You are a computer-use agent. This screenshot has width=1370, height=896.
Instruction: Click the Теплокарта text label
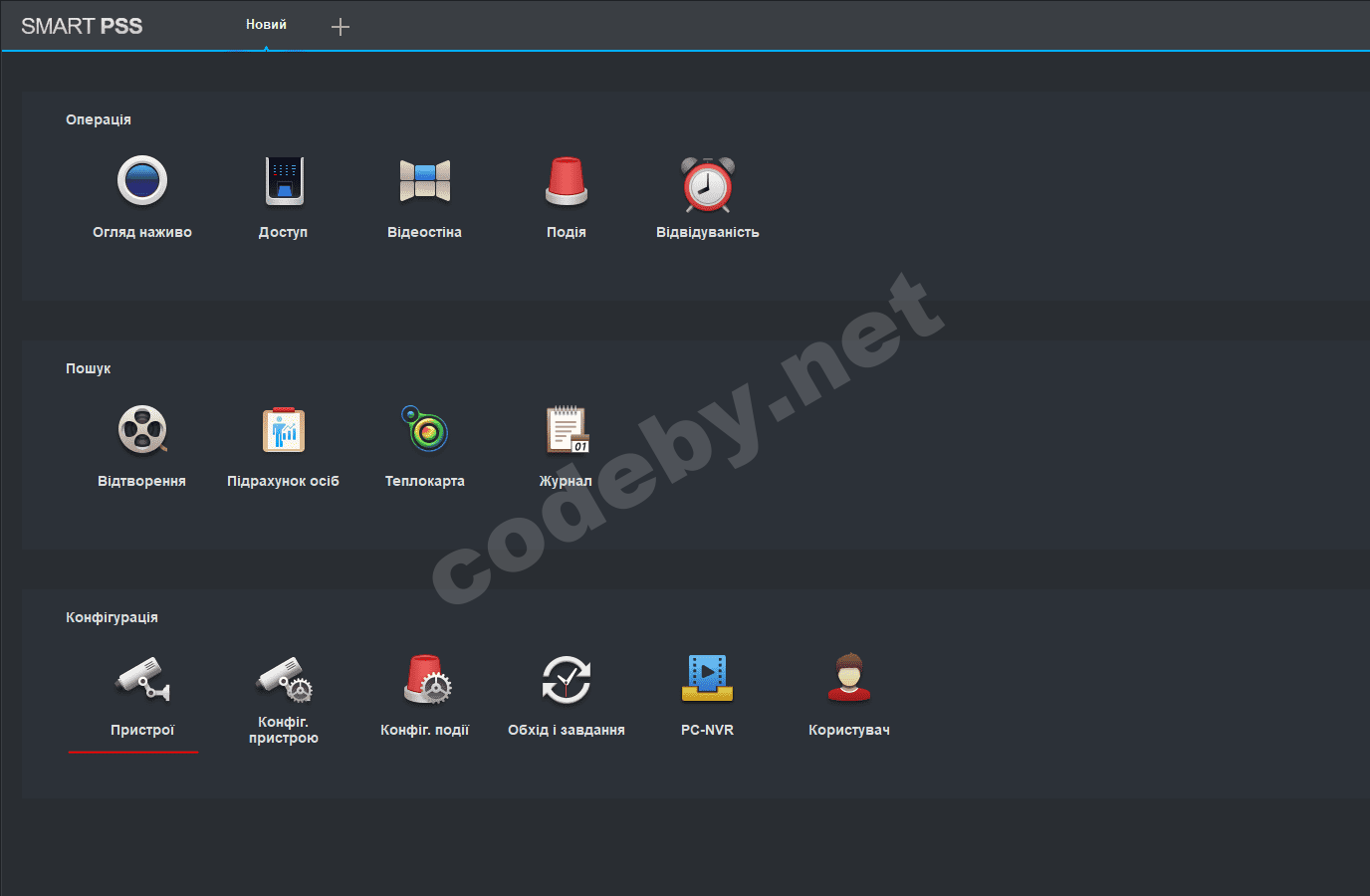[x=425, y=481]
